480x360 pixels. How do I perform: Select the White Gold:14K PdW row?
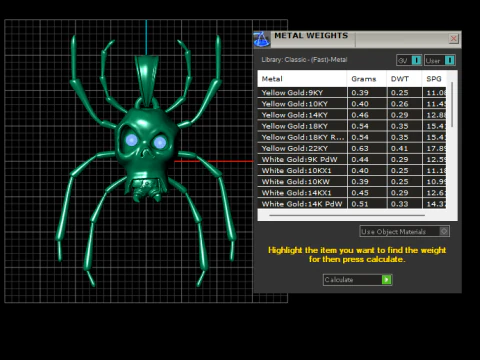[352, 204]
